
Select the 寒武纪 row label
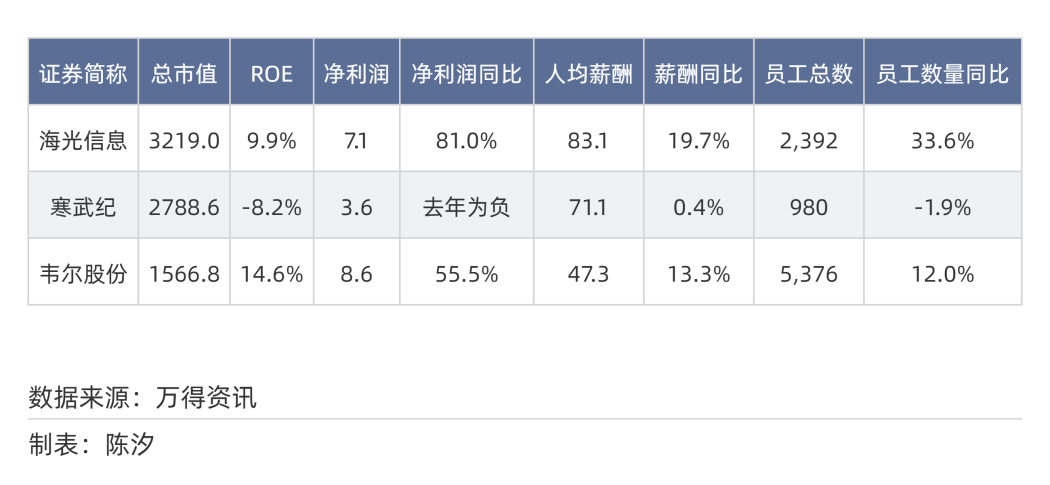(83, 207)
